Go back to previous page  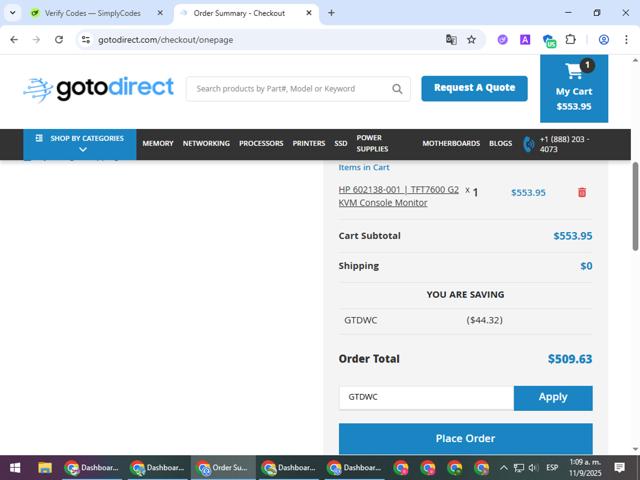(14, 40)
